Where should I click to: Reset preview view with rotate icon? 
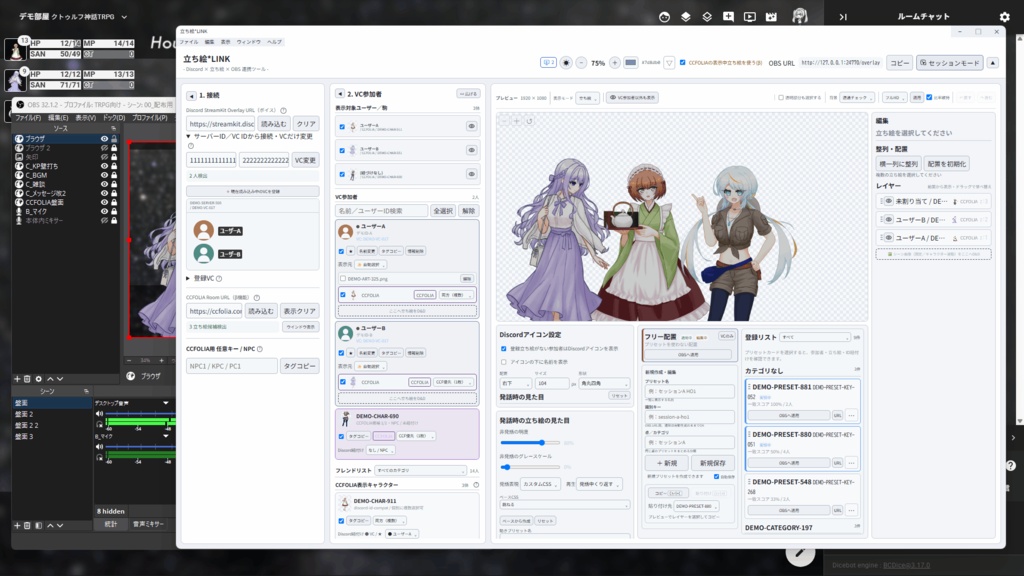529,121
